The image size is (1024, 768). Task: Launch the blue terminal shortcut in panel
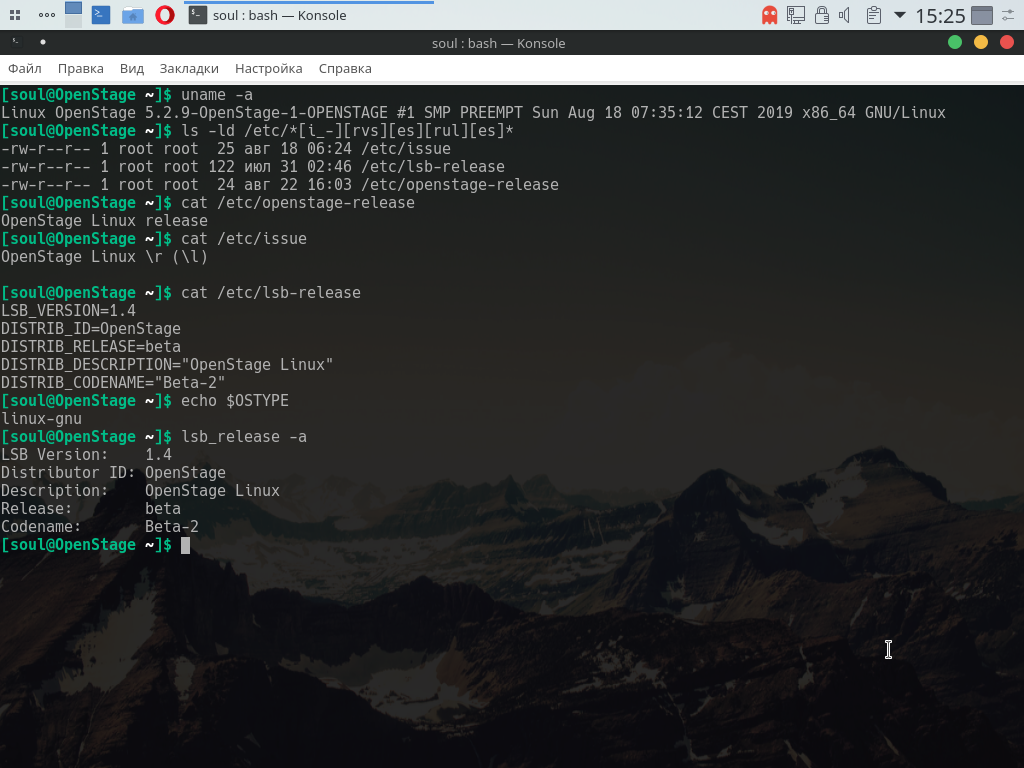[x=101, y=15]
